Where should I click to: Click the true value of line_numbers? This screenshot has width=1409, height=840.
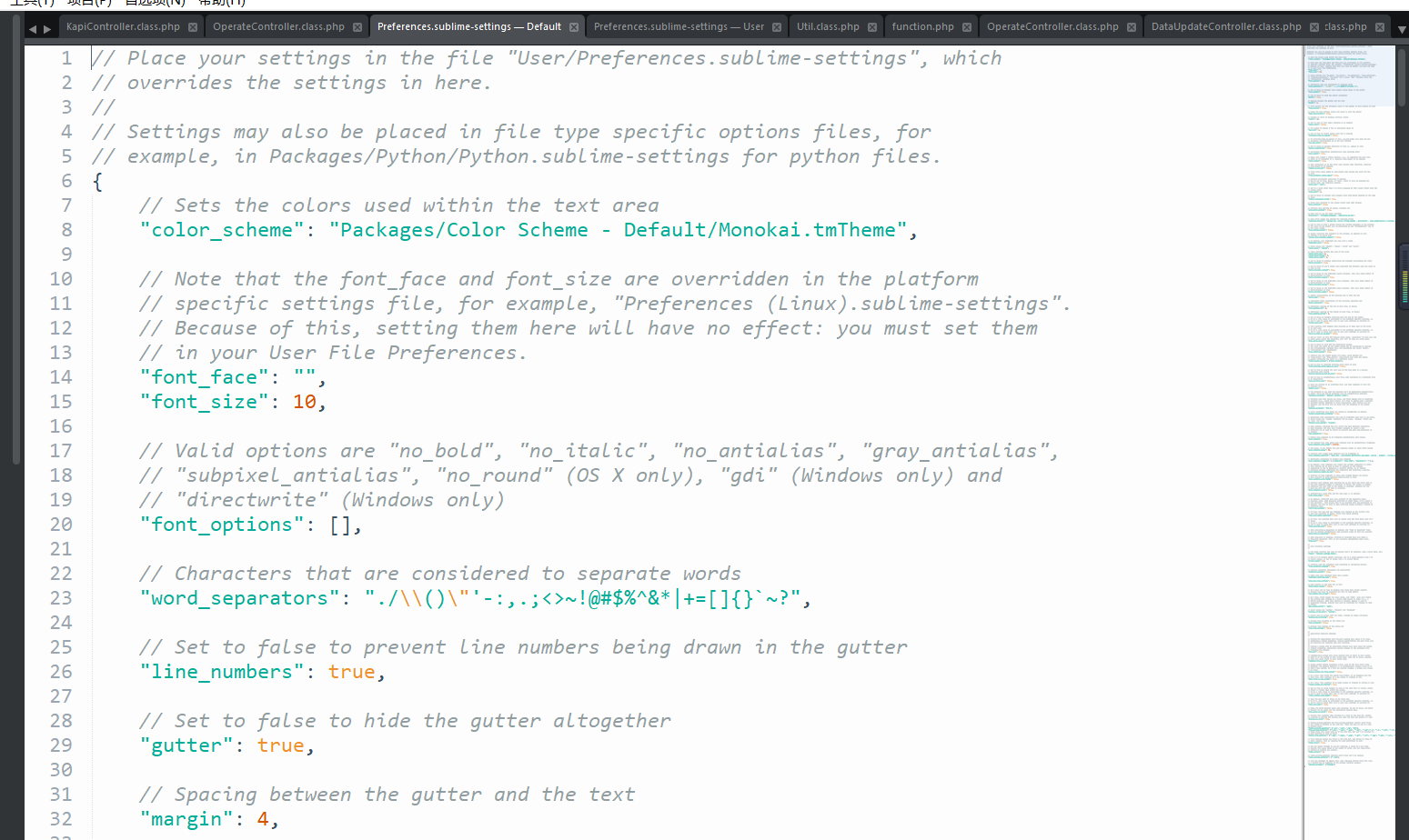352,672
